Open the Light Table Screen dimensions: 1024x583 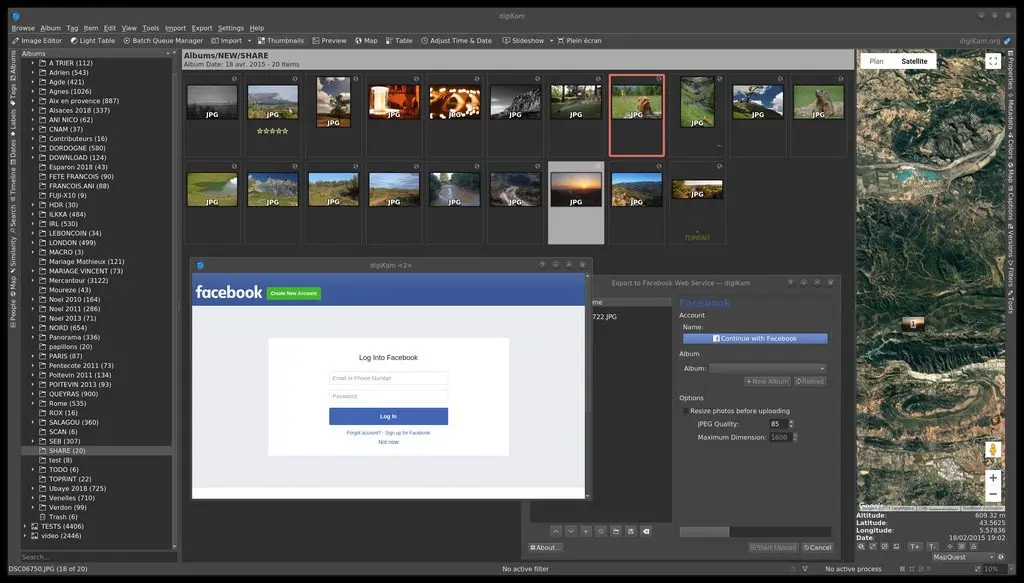pyautogui.click(x=92, y=40)
